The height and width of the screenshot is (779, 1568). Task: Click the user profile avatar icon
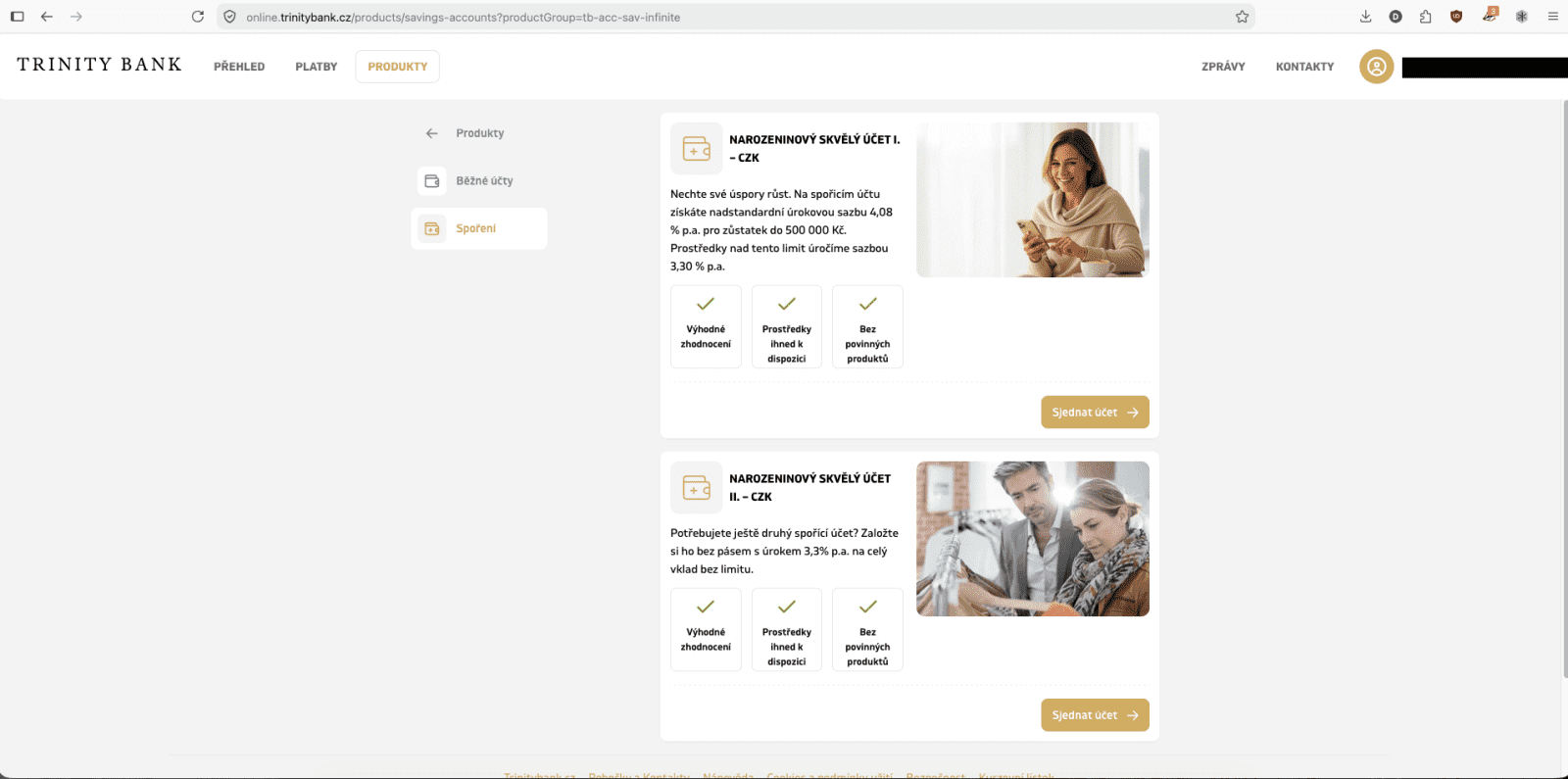(x=1376, y=67)
